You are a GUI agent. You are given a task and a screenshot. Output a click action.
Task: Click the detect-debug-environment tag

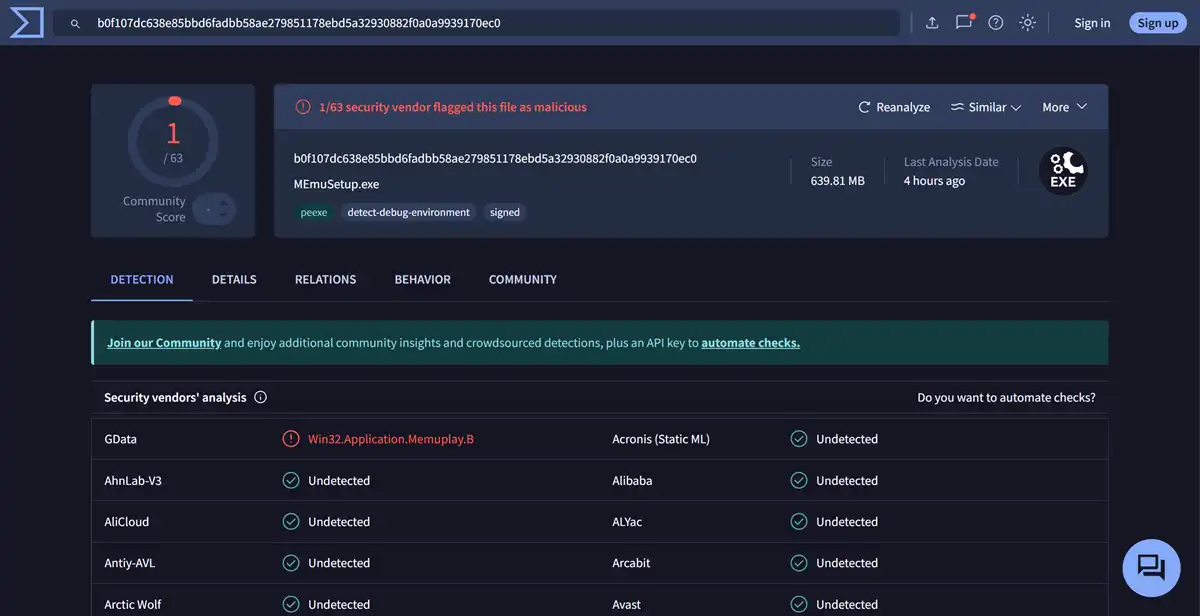pos(408,212)
